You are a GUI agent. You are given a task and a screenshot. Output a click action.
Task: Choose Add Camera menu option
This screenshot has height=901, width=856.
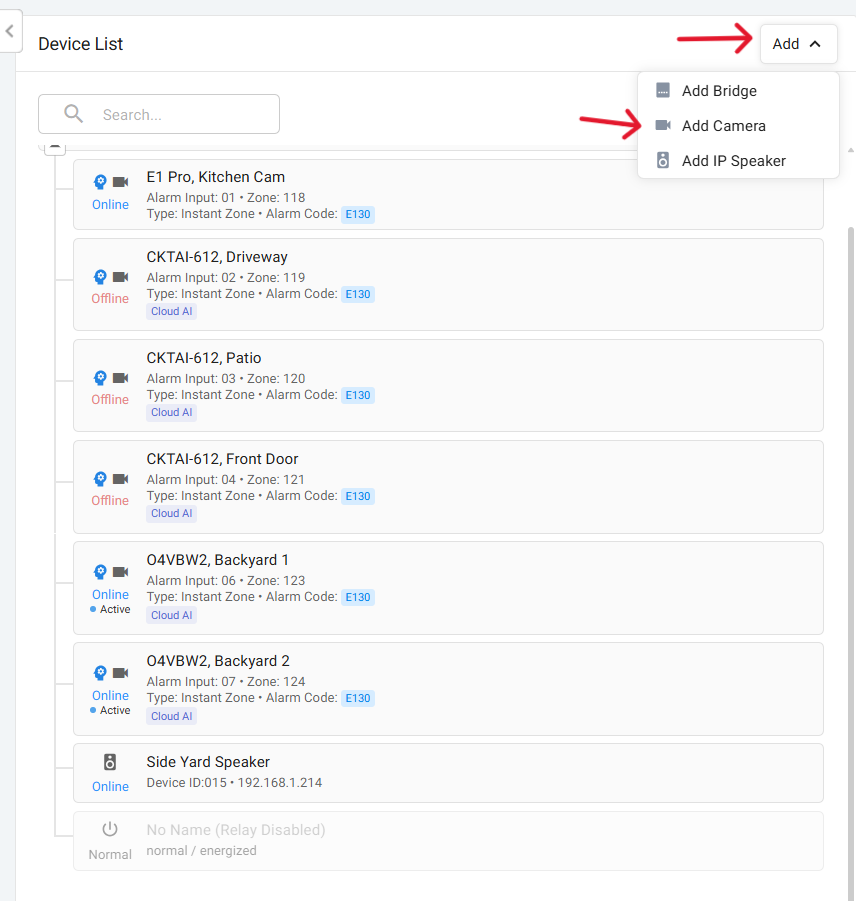723,126
